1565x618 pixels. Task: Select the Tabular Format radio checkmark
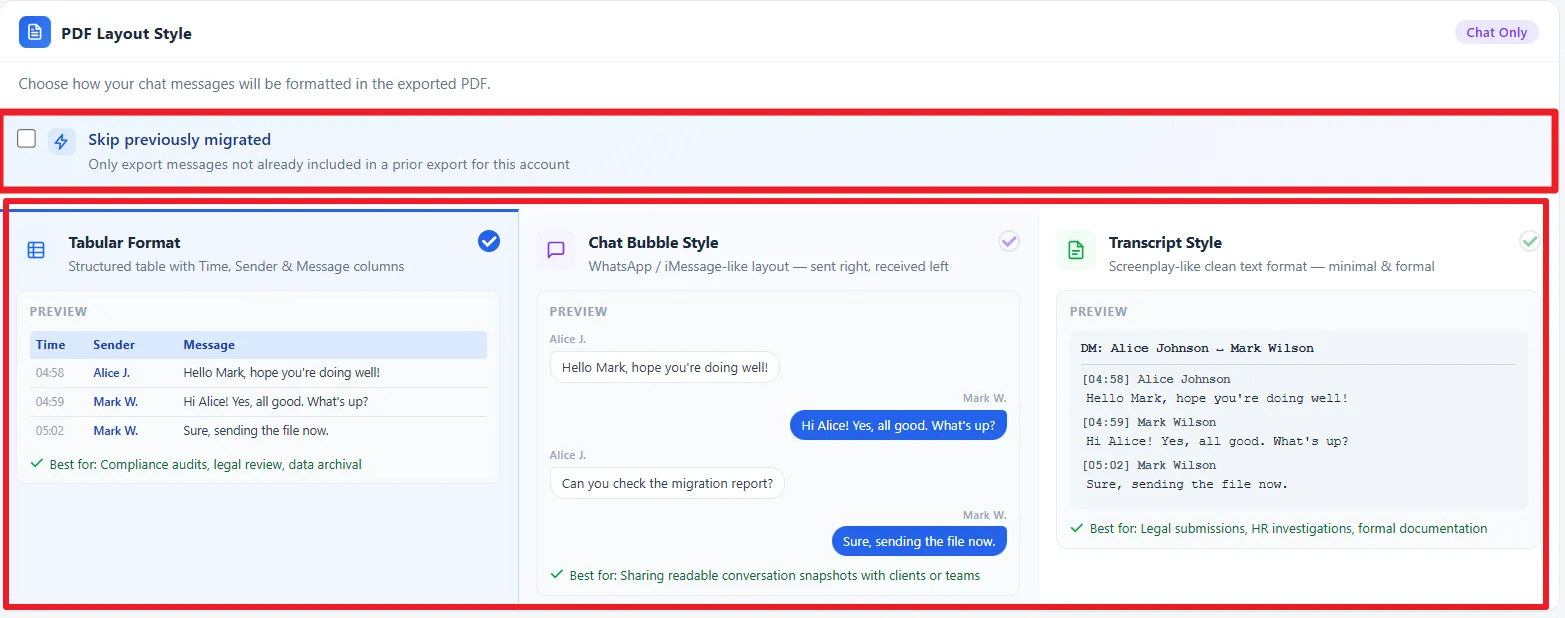pyautogui.click(x=489, y=241)
